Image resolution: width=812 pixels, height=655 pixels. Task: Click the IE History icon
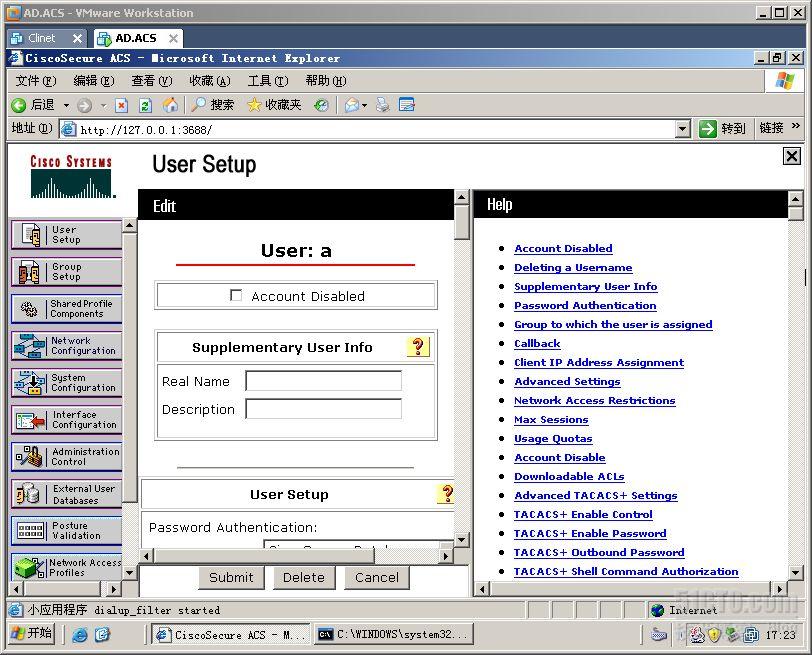pyautogui.click(x=321, y=106)
